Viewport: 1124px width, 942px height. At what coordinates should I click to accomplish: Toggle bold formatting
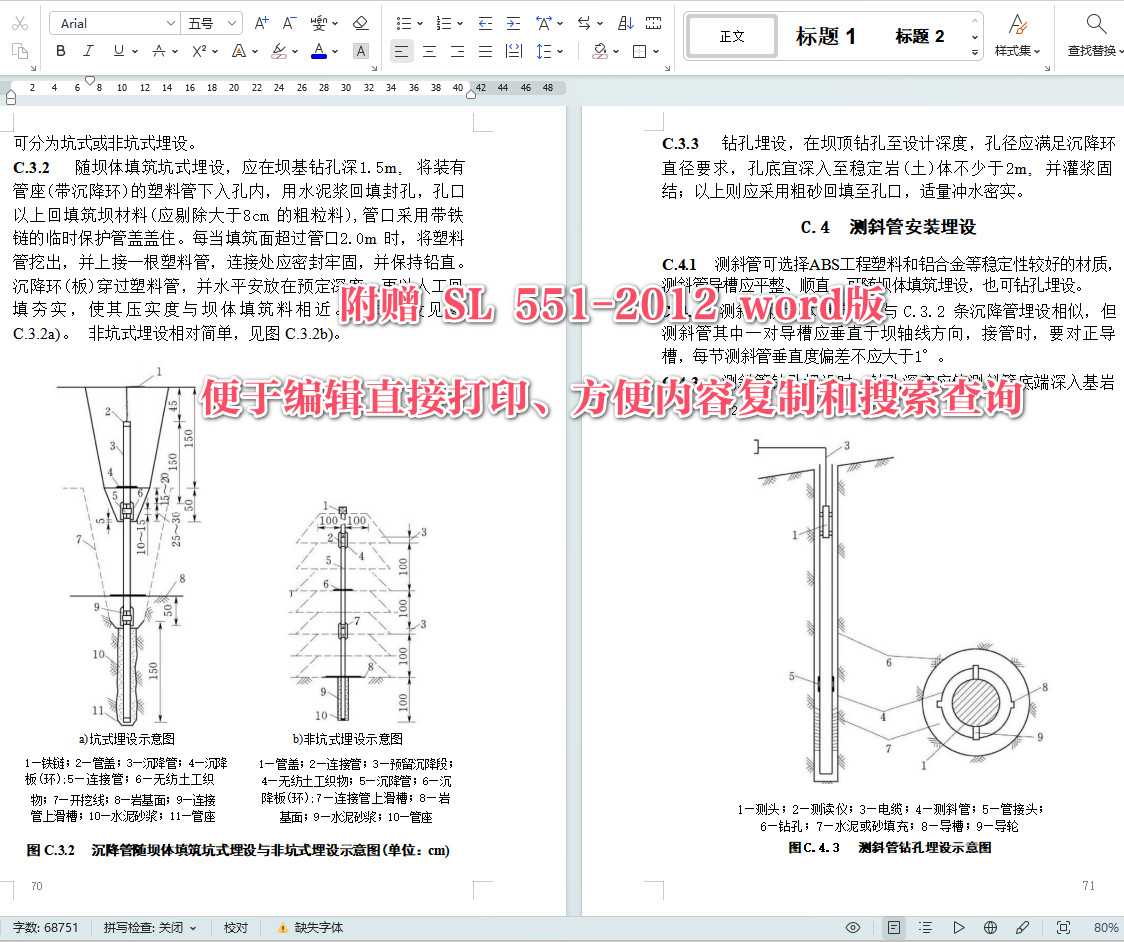[60, 51]
